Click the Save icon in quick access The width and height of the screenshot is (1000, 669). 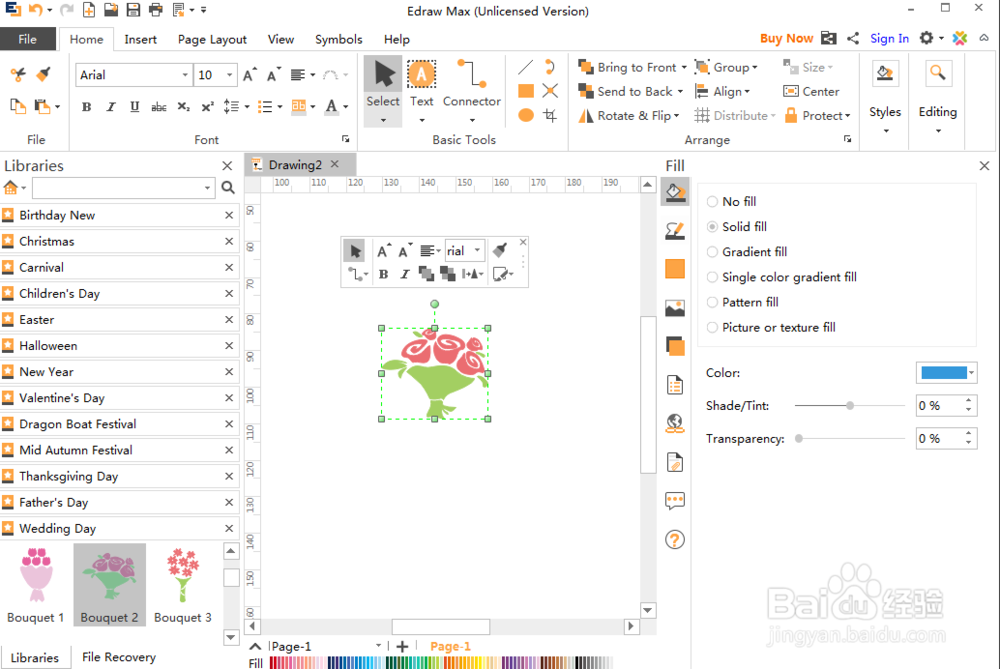point(133,10)
